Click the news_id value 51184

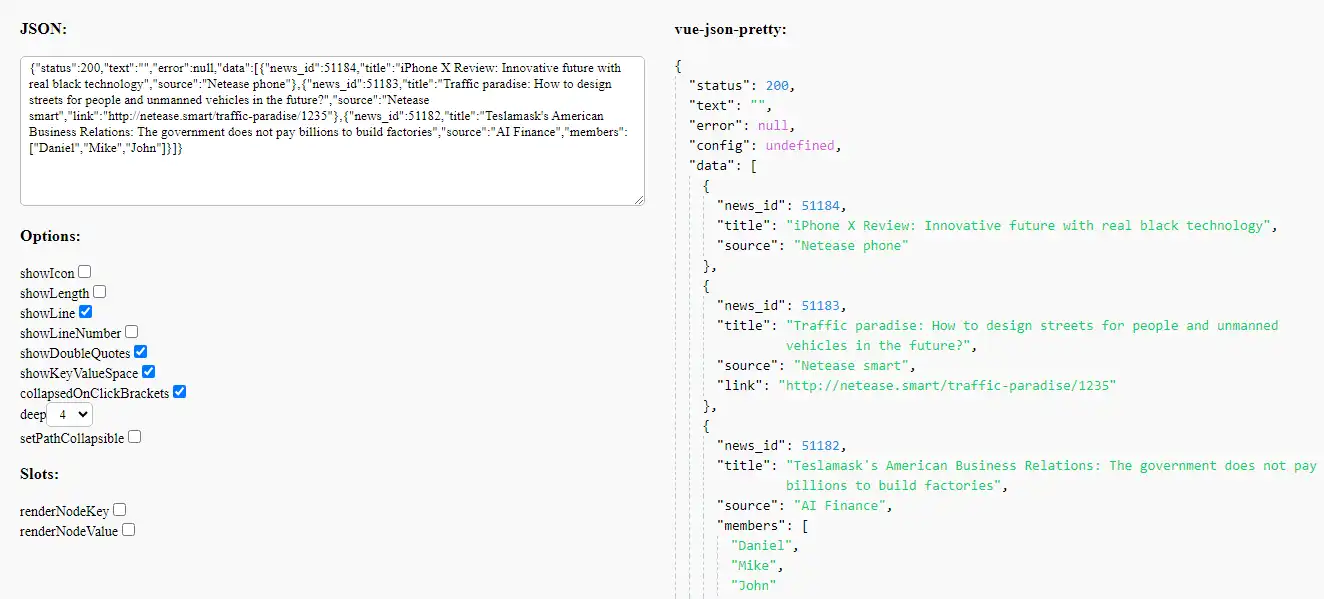tap(821, 206)
